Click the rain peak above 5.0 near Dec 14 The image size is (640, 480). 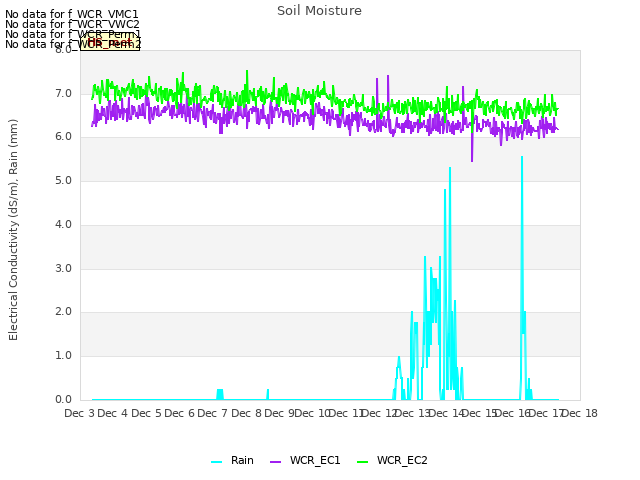pos(450,169)
